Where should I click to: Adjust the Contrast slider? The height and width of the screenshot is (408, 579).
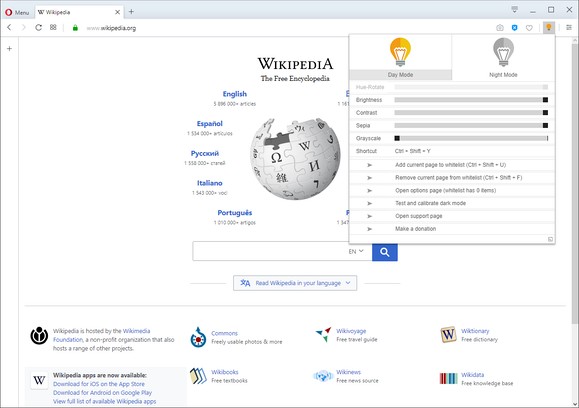471,113
